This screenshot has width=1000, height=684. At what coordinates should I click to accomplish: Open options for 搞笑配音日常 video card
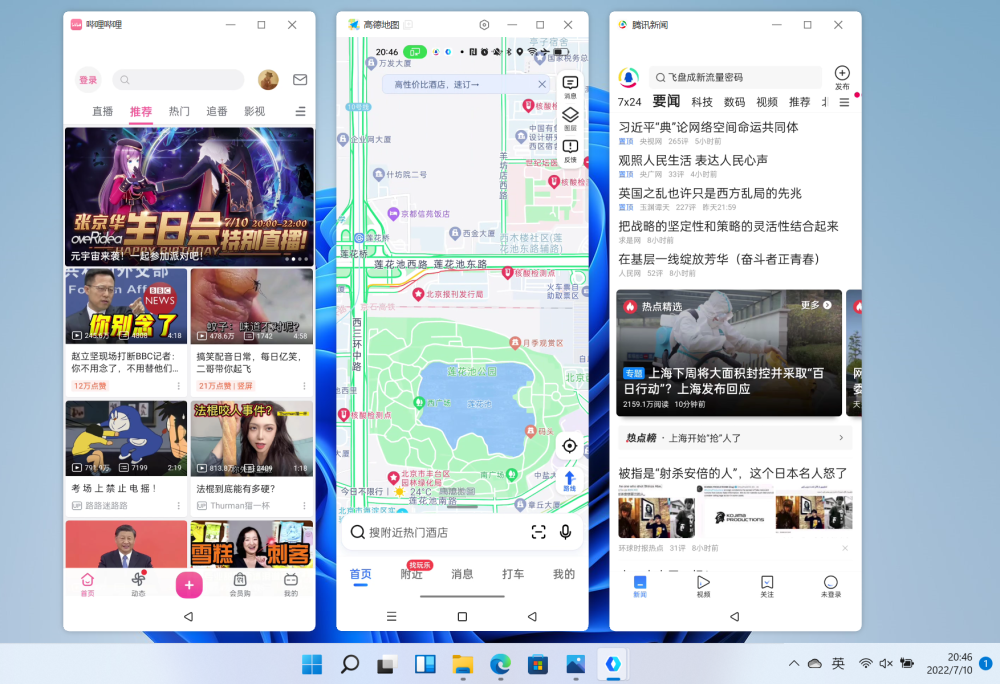pyautogui.click(x=304, y=386)
